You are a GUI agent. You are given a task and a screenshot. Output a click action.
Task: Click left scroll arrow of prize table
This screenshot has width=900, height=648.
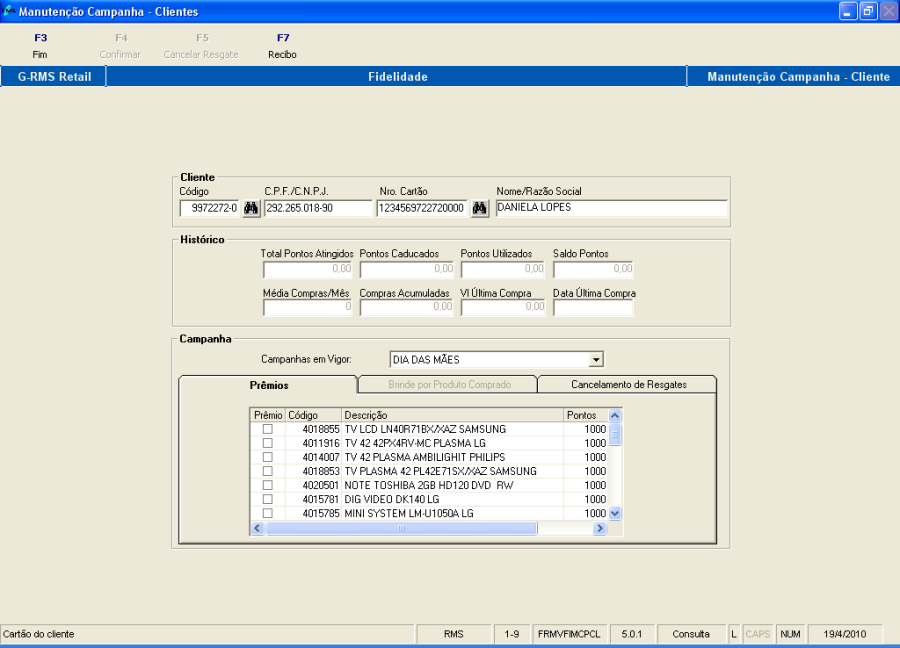(257, 527)
